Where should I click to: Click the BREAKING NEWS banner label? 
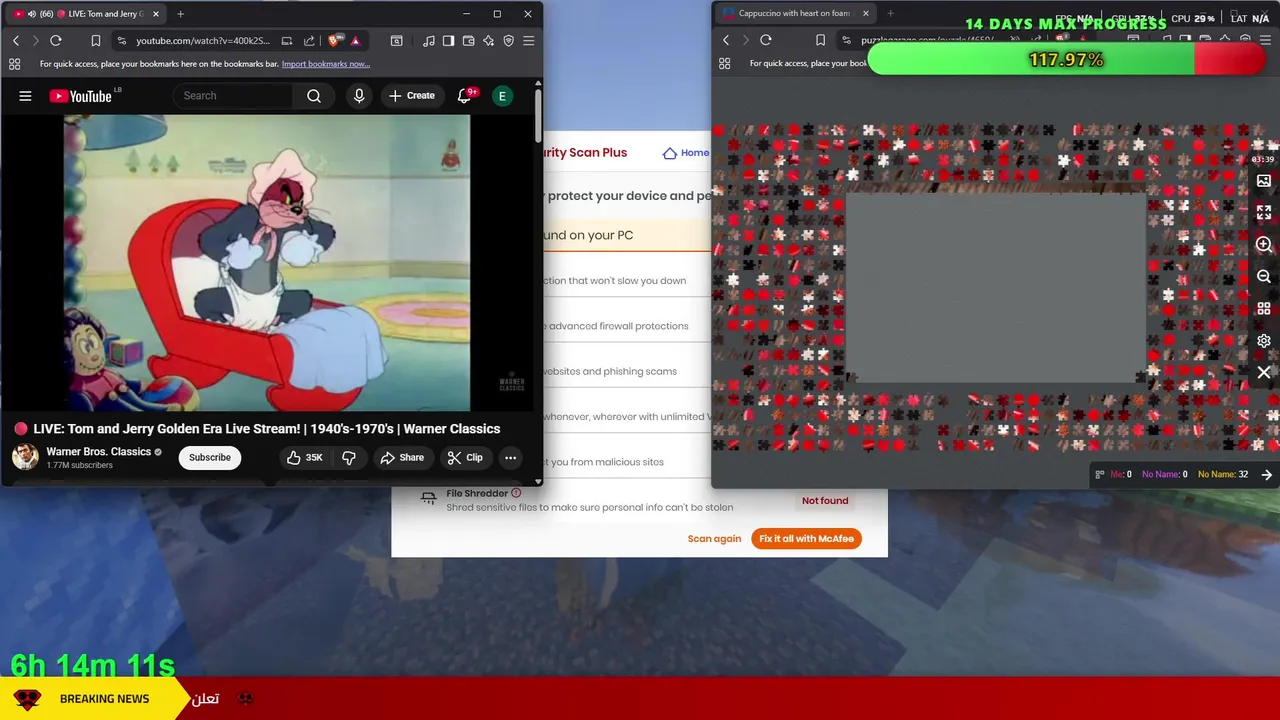[x=104, y=699]
